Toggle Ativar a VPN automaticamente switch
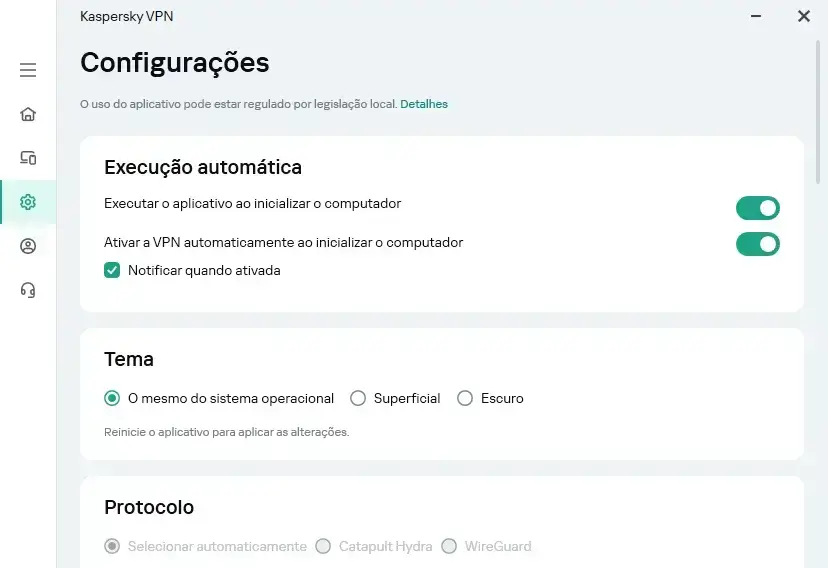 (758, 244)
